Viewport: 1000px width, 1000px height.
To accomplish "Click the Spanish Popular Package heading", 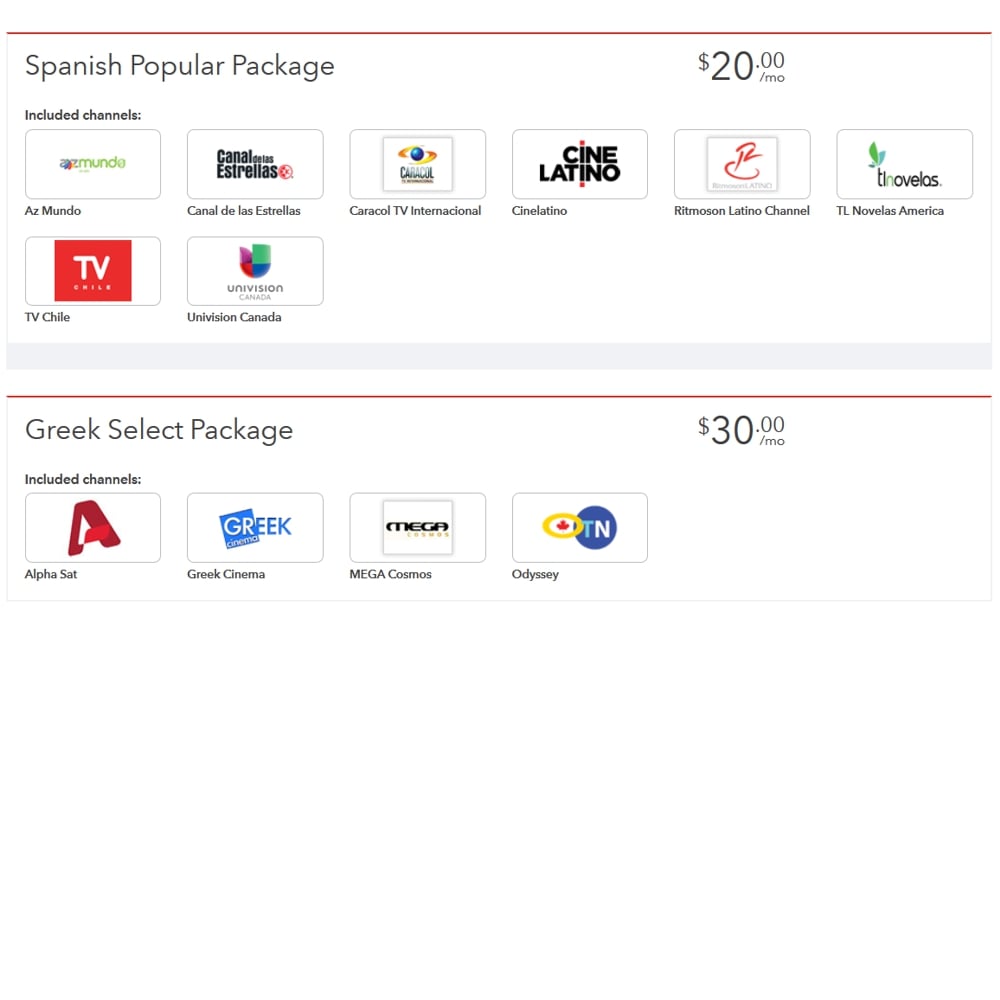I will point(180,66).
